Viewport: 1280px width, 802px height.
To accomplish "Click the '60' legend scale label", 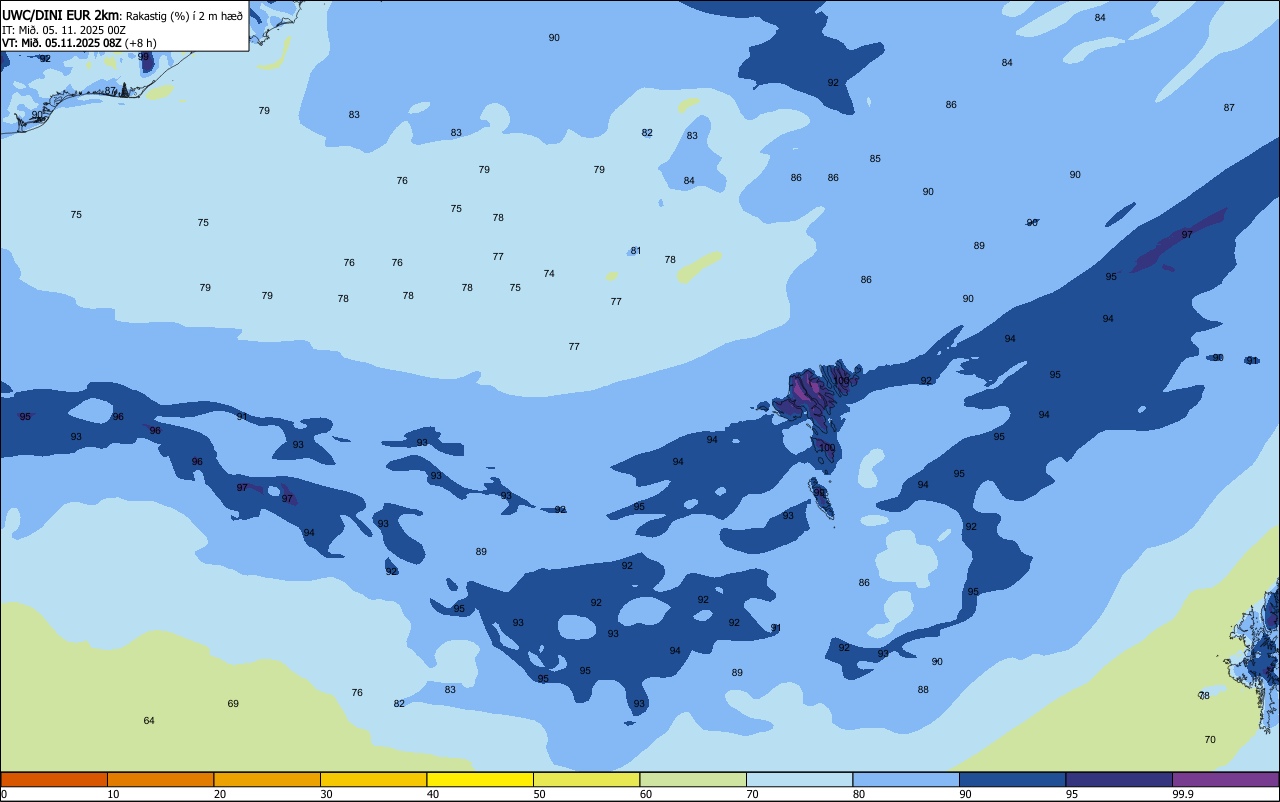I will (646, 794).
